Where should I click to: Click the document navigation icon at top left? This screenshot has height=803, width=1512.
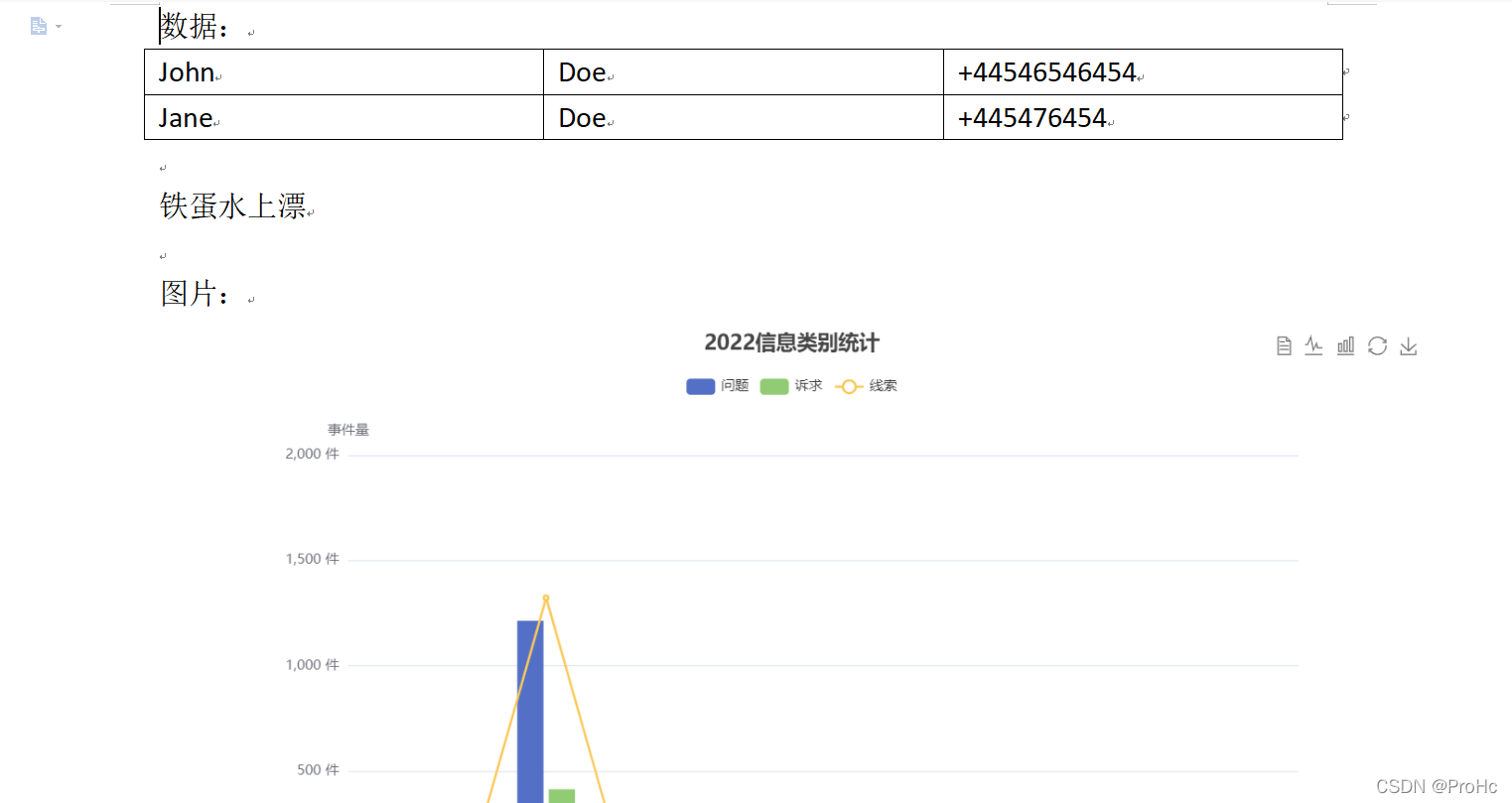click(x=39, y=26)
